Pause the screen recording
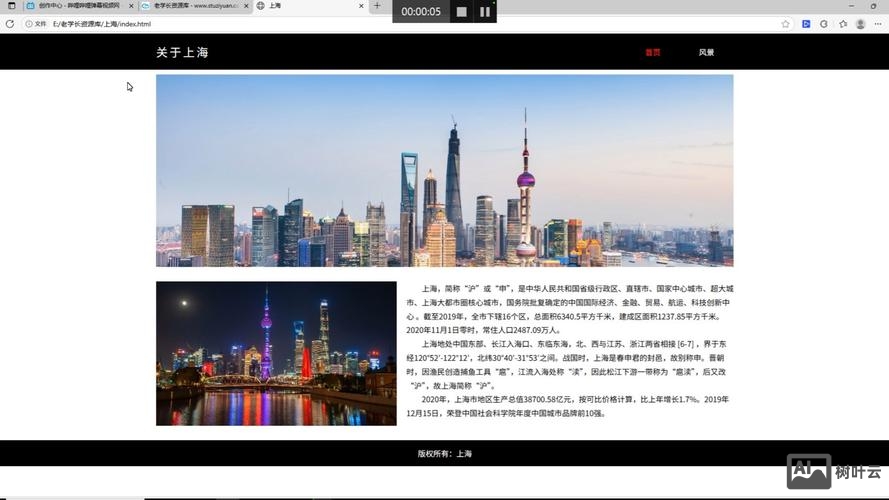Image resolution: width=889 pixels, height=500 pixels. 485,11
